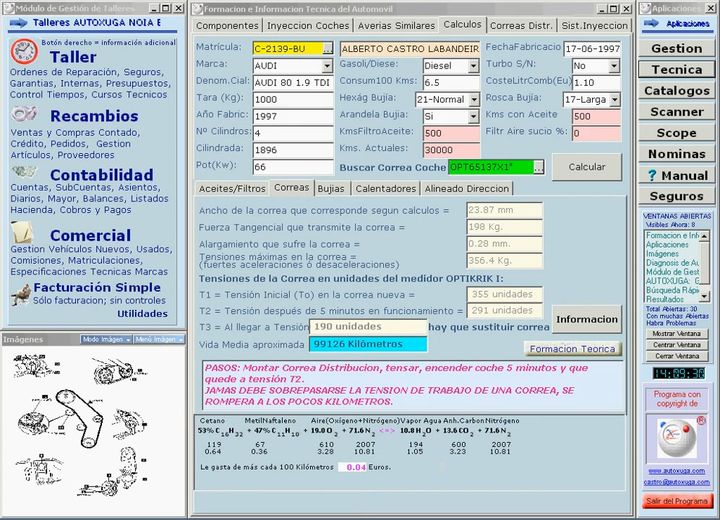Click the FechaFabricacio date field

click(x=592, y=49)
